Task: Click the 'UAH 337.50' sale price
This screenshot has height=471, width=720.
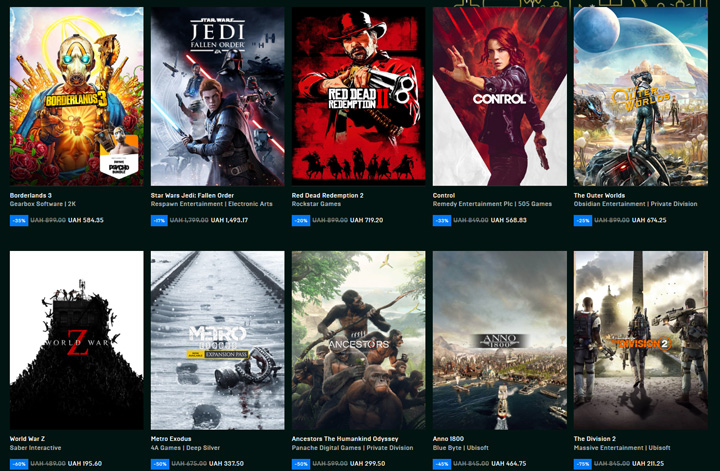Action: [x=226, y=464]
